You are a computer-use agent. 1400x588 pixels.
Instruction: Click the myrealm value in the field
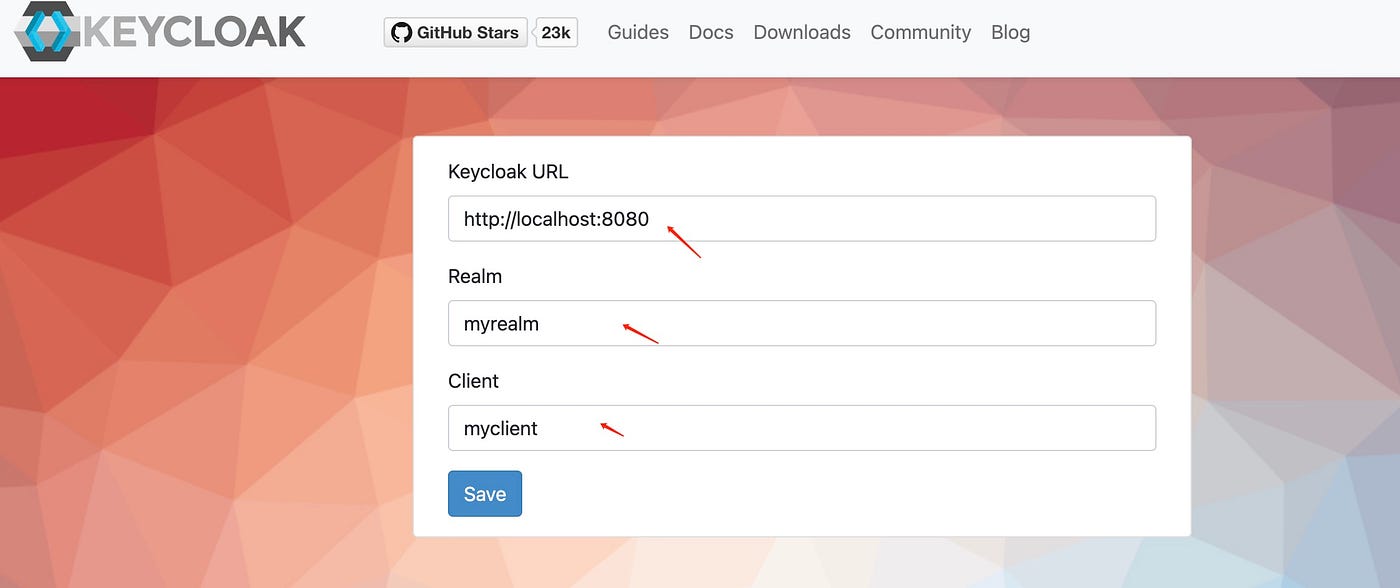coord(500,323)
